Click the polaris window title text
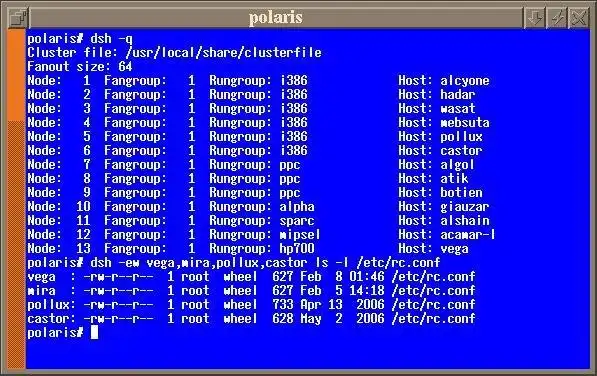Viewport: 597px width, 376px height. tap(276, 18)
